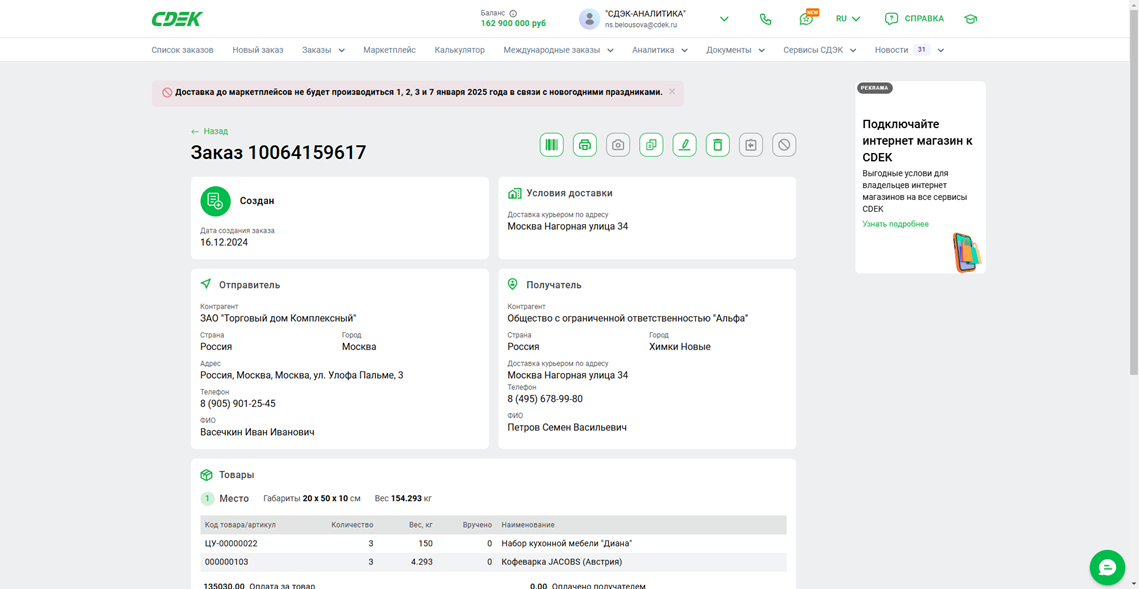Image resolution: width=1139 pixels, height=589 pixels.
Task: Expand the Заказы menu chevron
Action: [341, 48]
